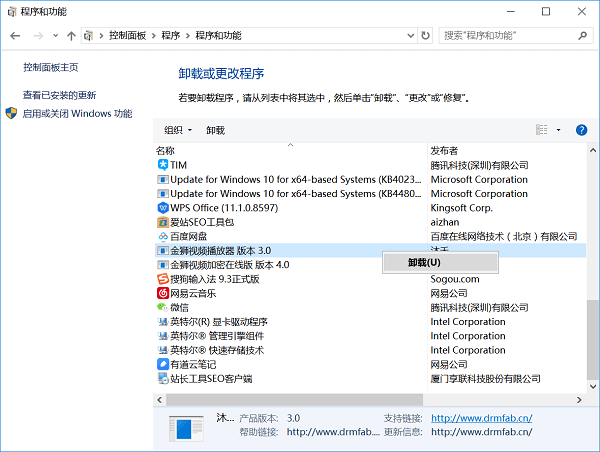Click the control panel icon in address bar
600x452 pixels.
(88, 36)
